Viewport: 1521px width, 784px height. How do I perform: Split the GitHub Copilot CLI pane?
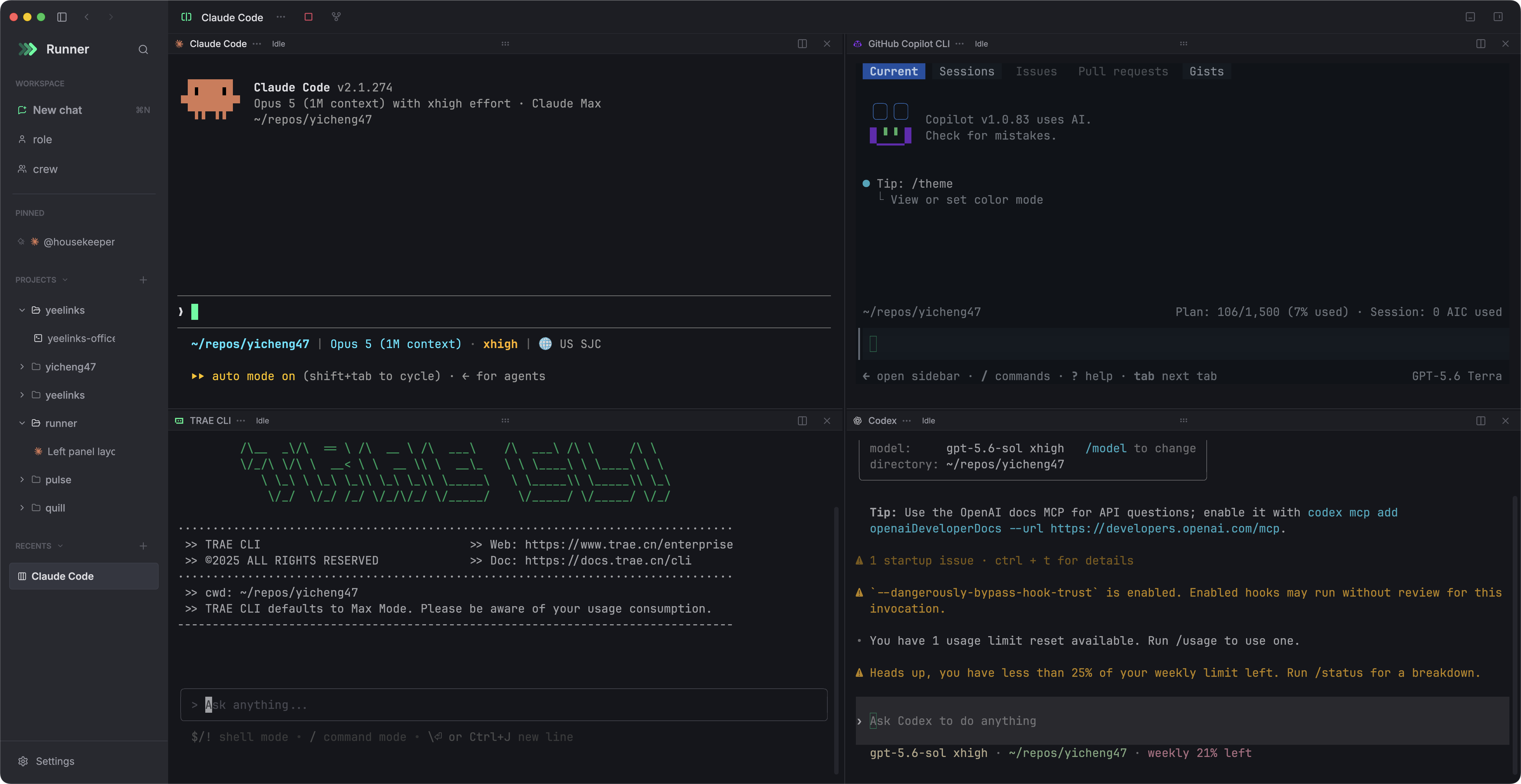(1480, 44)
